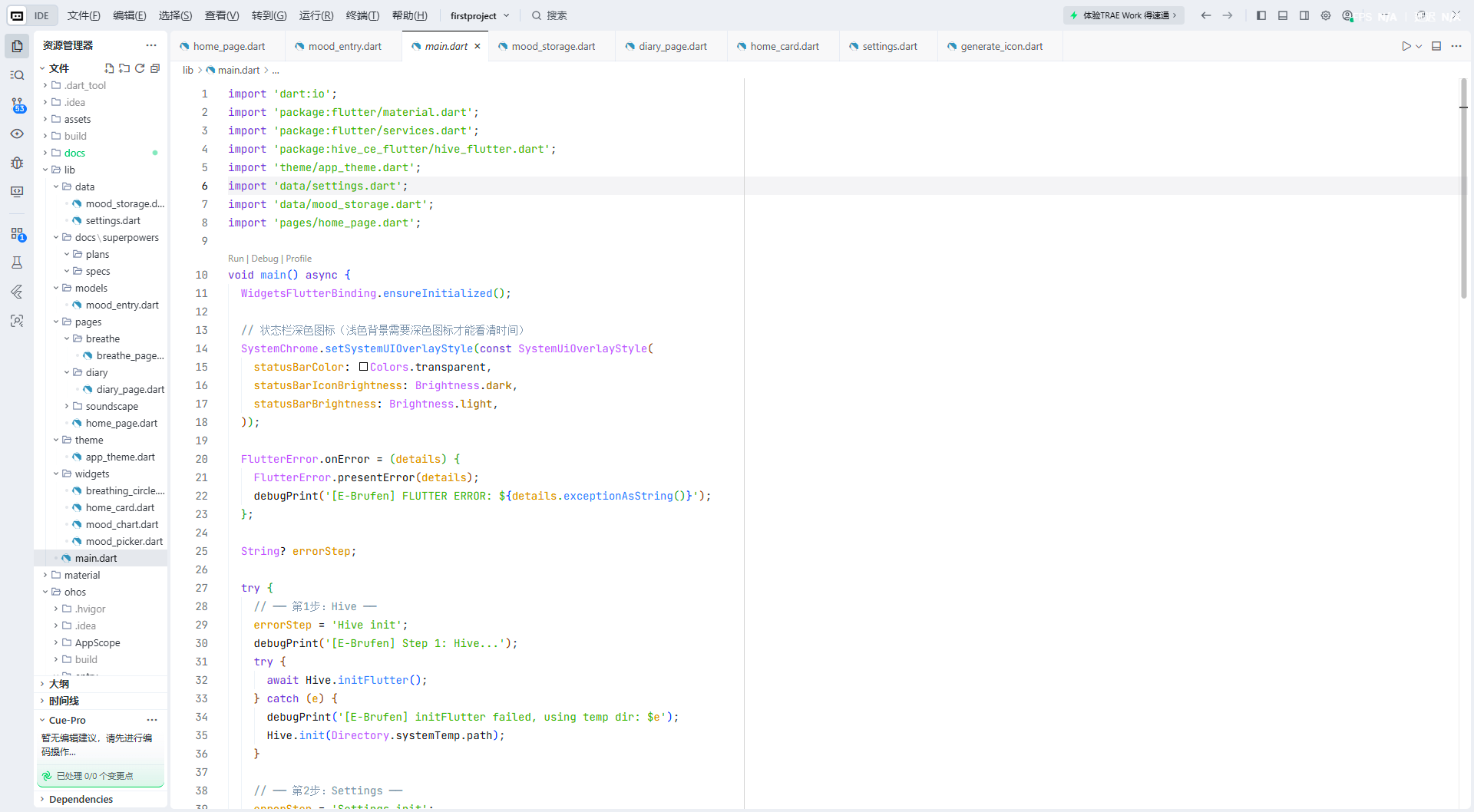Open explorer panel more actions menu
This screenshot has height=812, width=1474.
(151, 45)
